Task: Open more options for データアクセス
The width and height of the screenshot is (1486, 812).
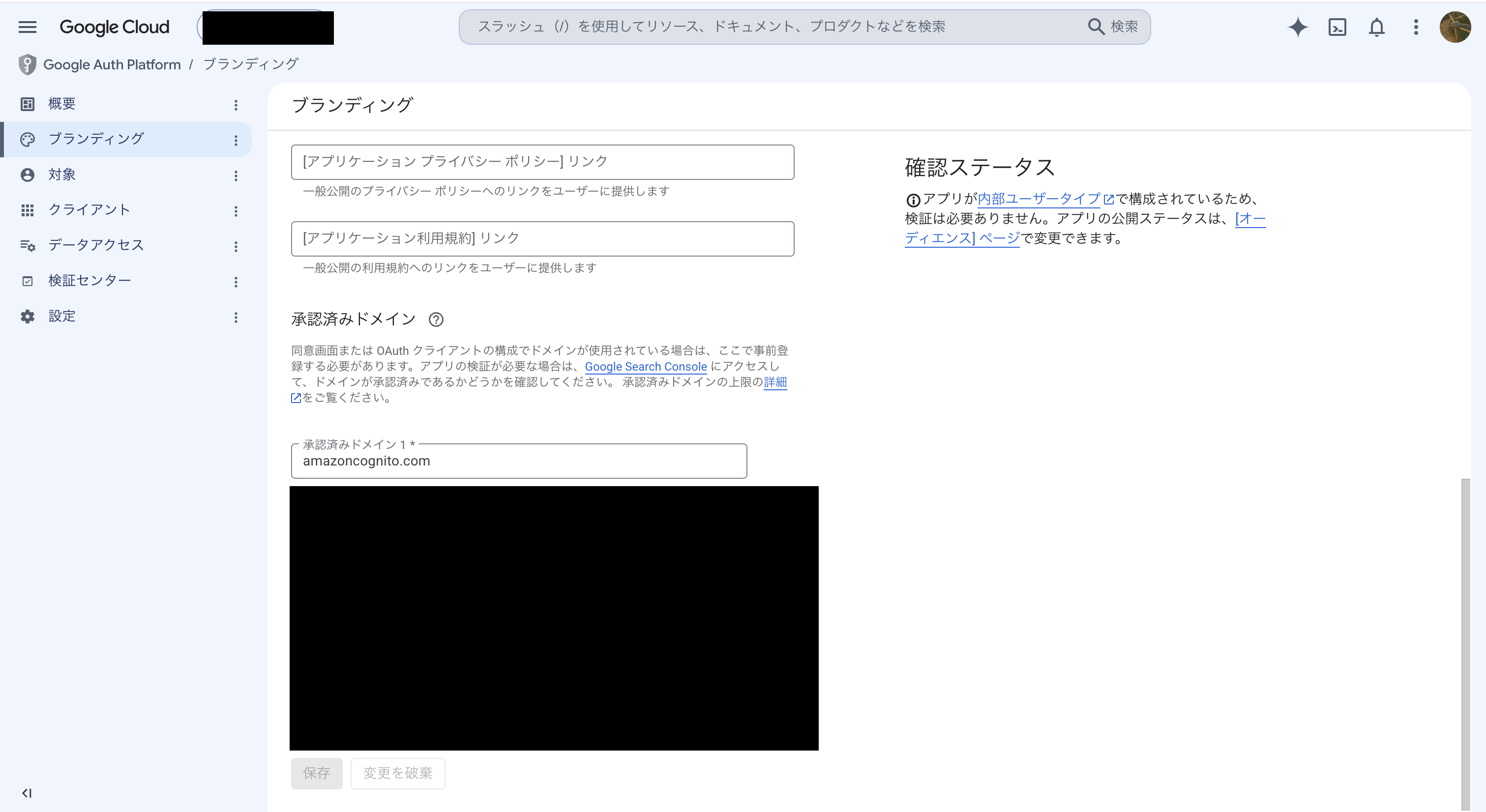Action: (x=236, y=247)
